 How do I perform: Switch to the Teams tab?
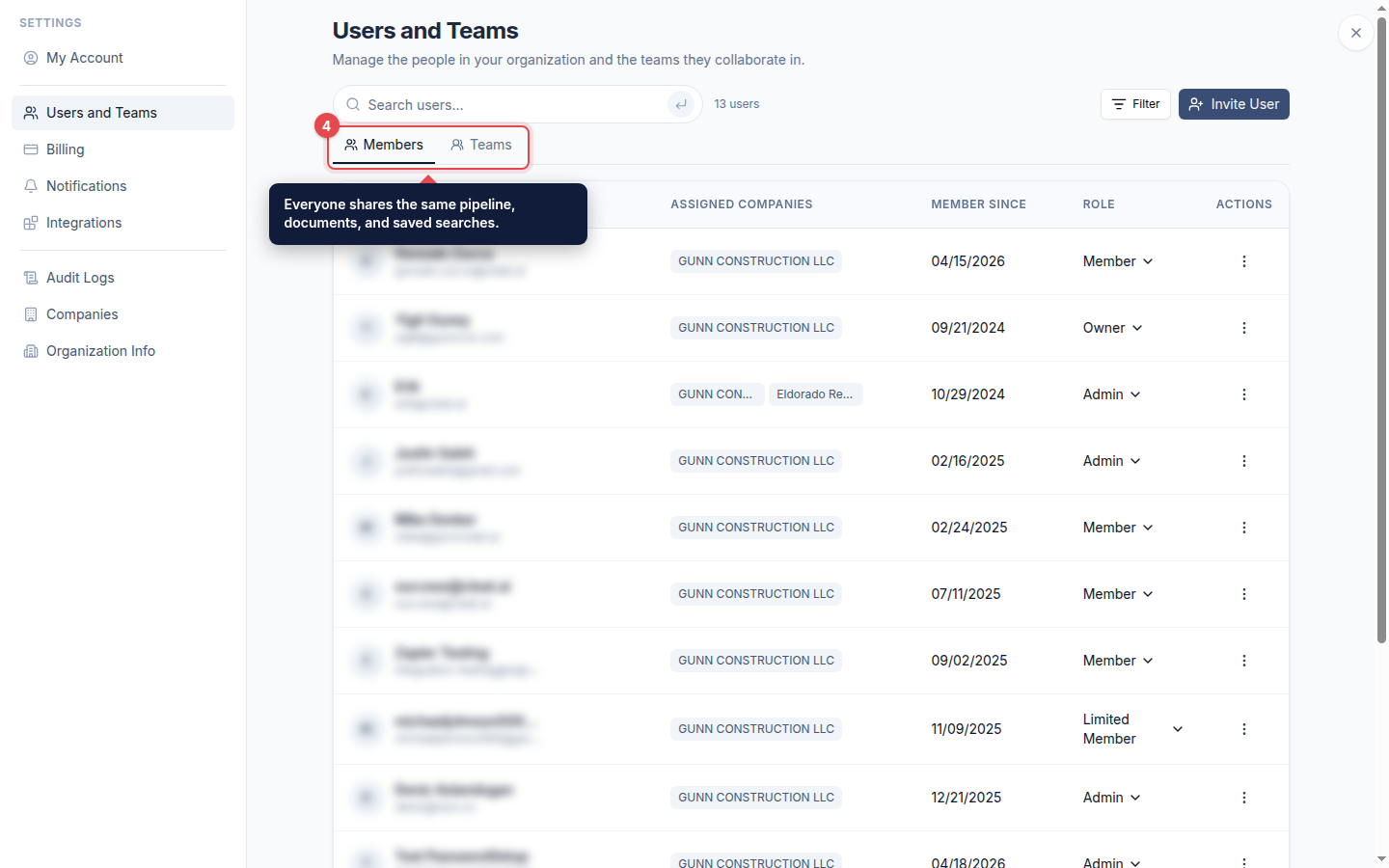(481, 146)
